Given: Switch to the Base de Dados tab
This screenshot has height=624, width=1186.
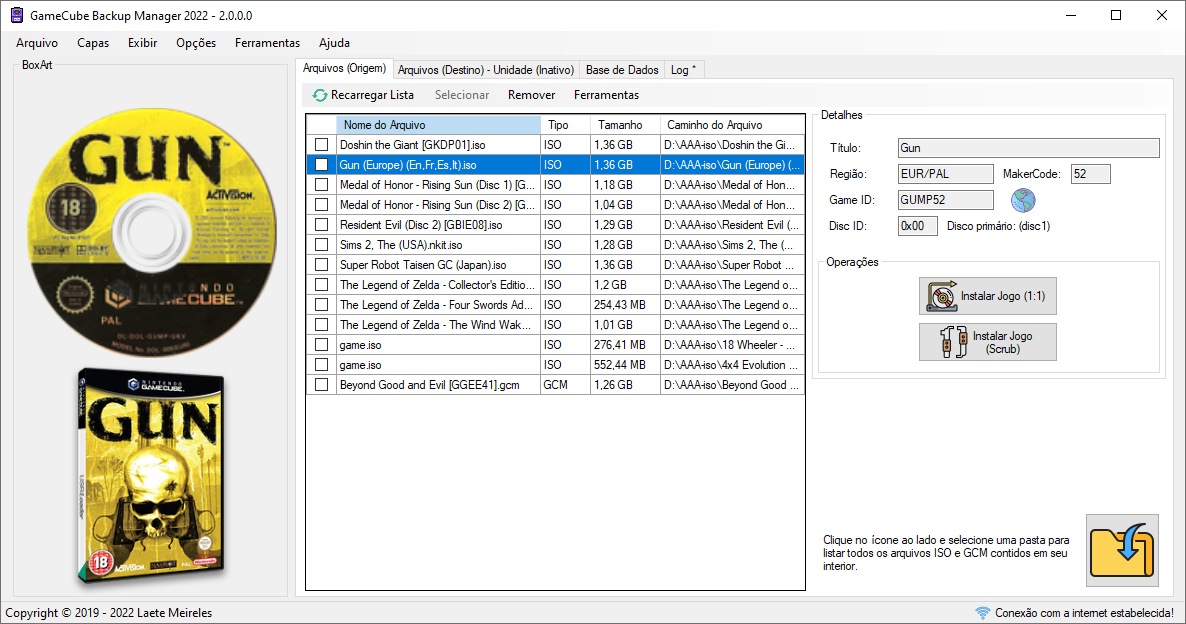Looking at the screenshot, I should (621, 70).
